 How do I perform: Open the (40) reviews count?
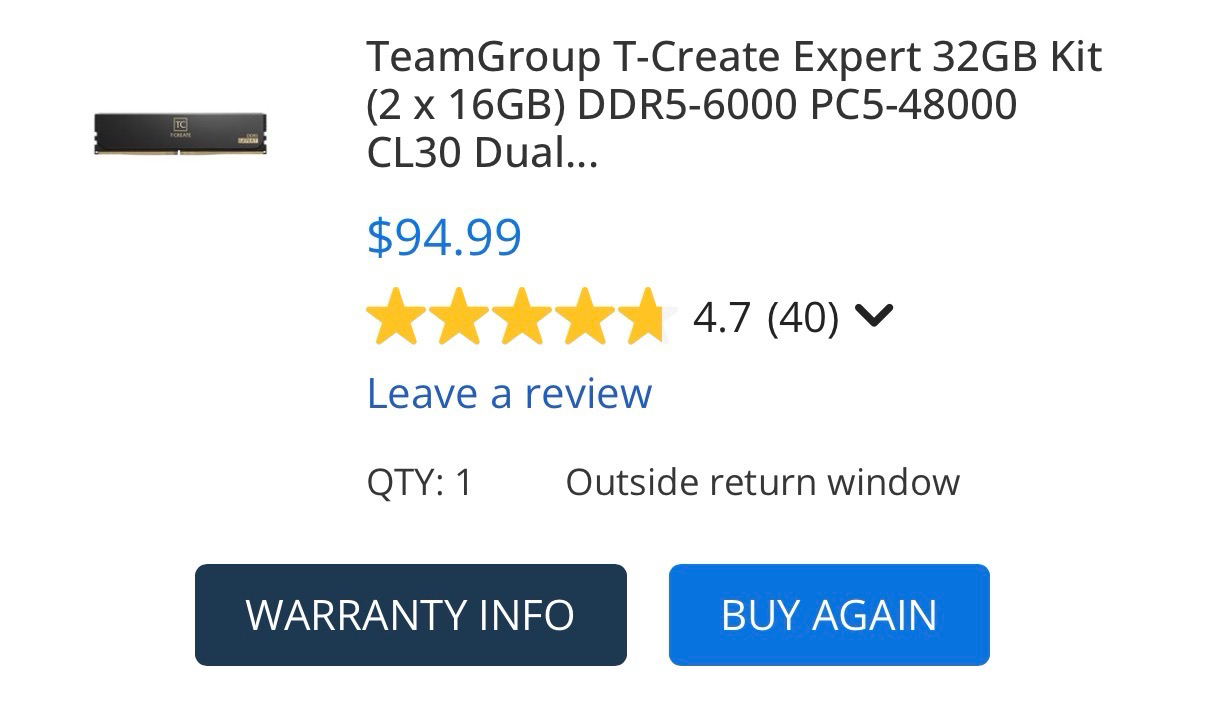click(x=803, y=318)
